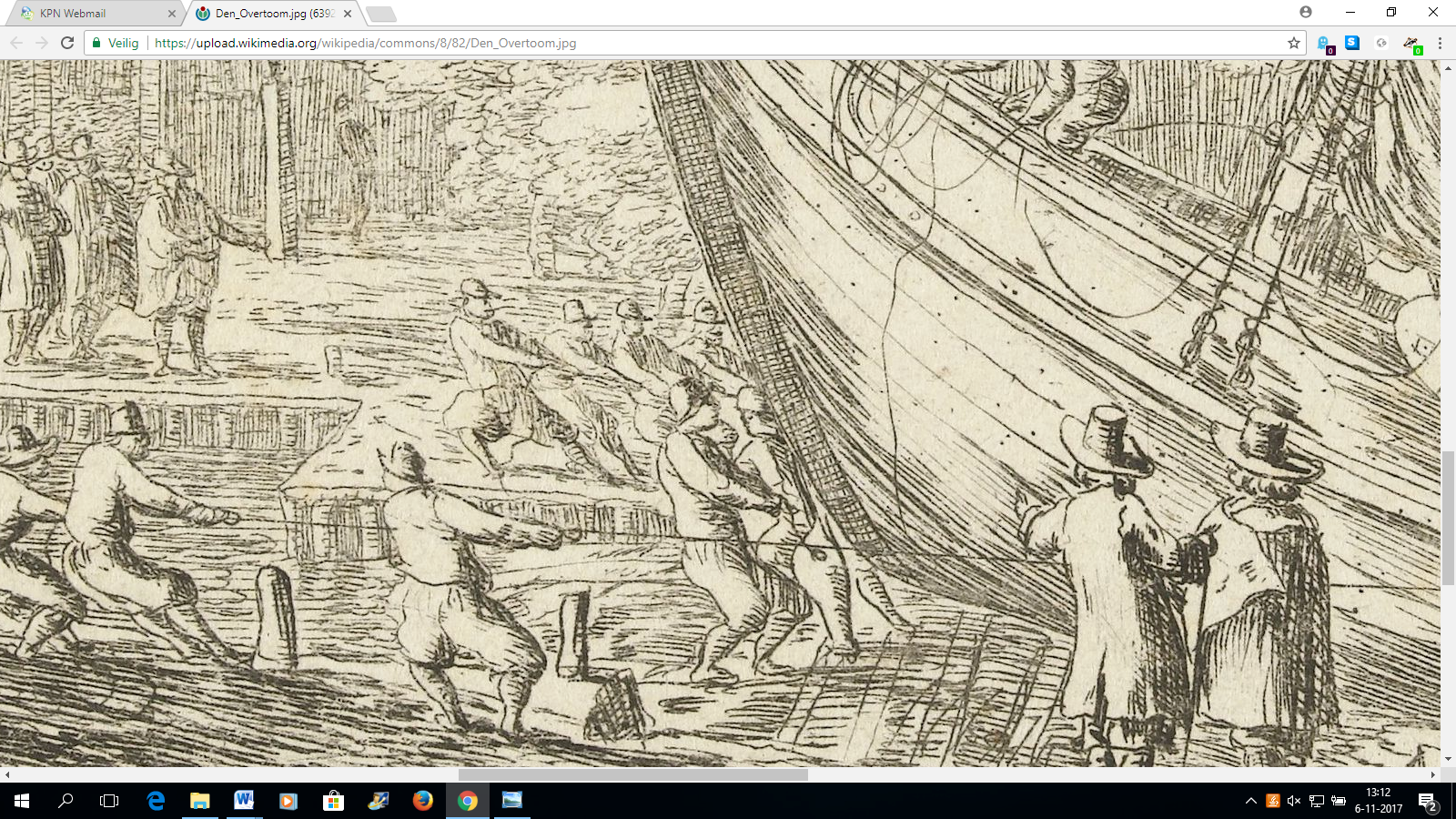The image size is (1456, 819).
Task: Click the horizontal scrollbar thumb
Action: click(632, 775)
